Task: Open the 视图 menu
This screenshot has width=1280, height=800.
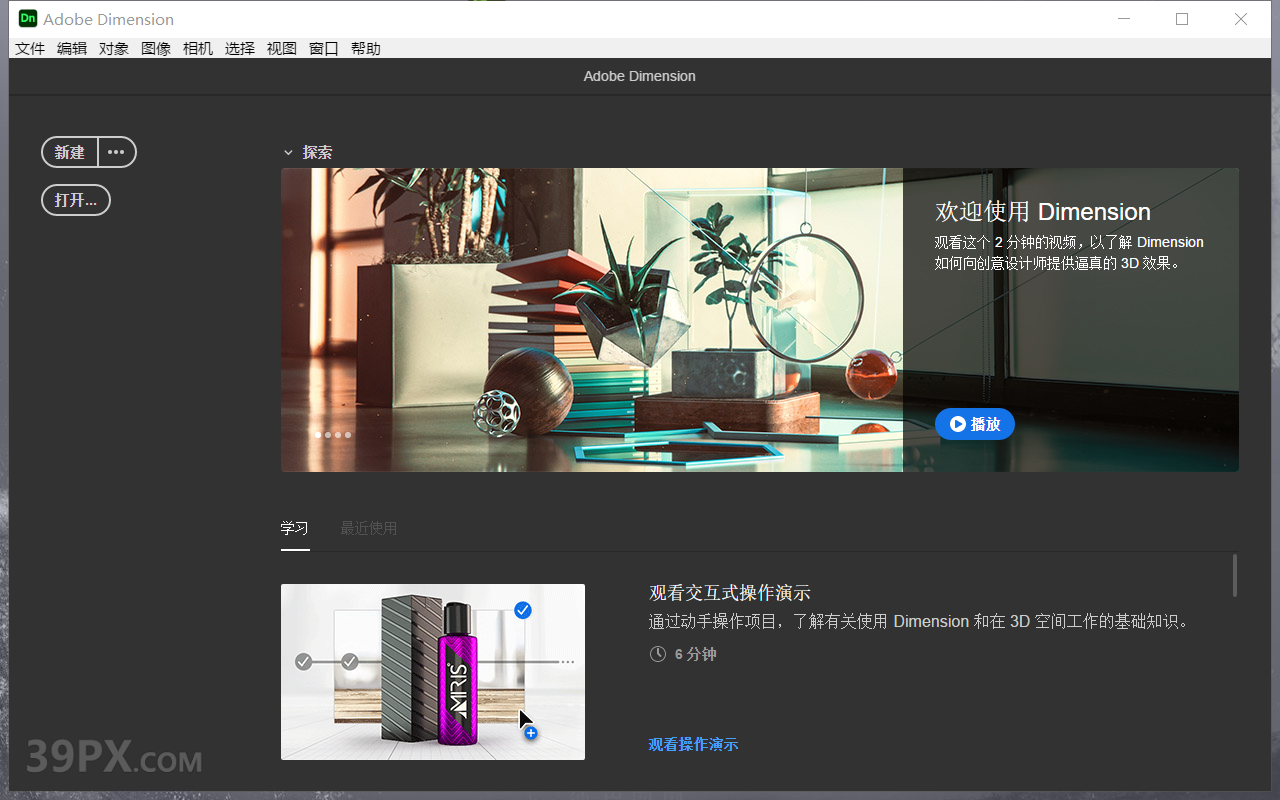Action: coord(282,48)
